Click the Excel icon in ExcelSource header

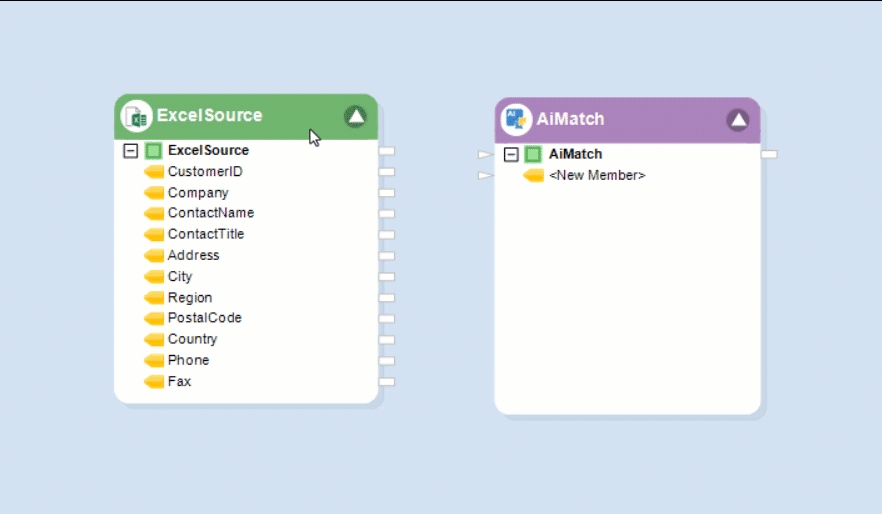point(136,116)
